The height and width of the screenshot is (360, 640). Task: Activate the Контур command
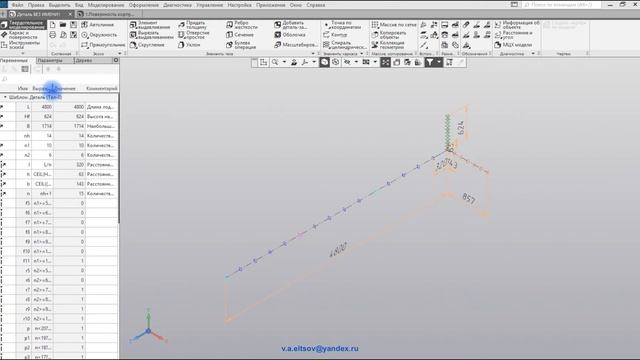[x=335, y=35]
